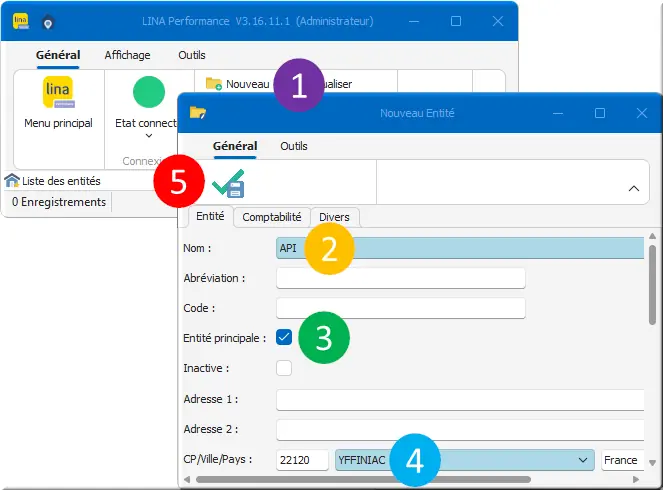Click the scroll left arrow in form
The height and width of the screenshot is (490, 663).
pos(187,479)
